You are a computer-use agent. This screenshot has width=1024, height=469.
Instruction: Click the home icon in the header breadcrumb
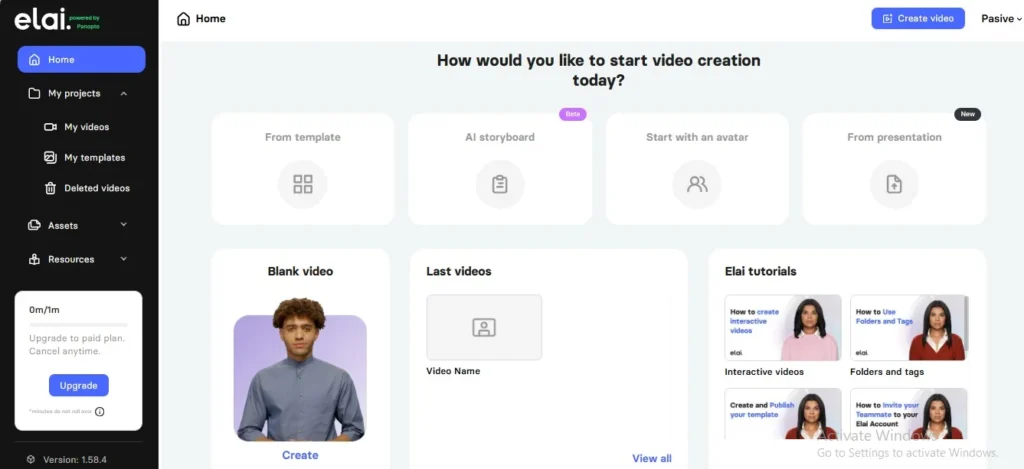[184, 19]
